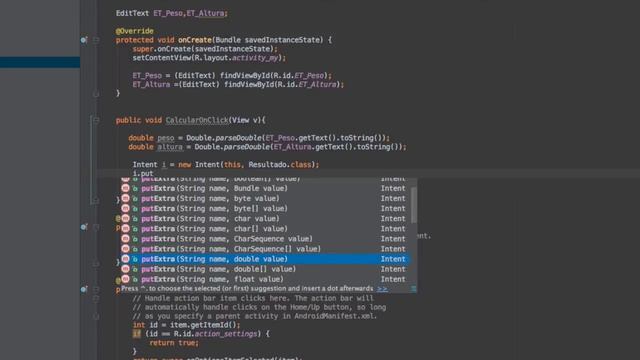Click R.id.ET_Peso inside findViewById
The width and height of the screenshot is (640, 360).
pos(298,76)
